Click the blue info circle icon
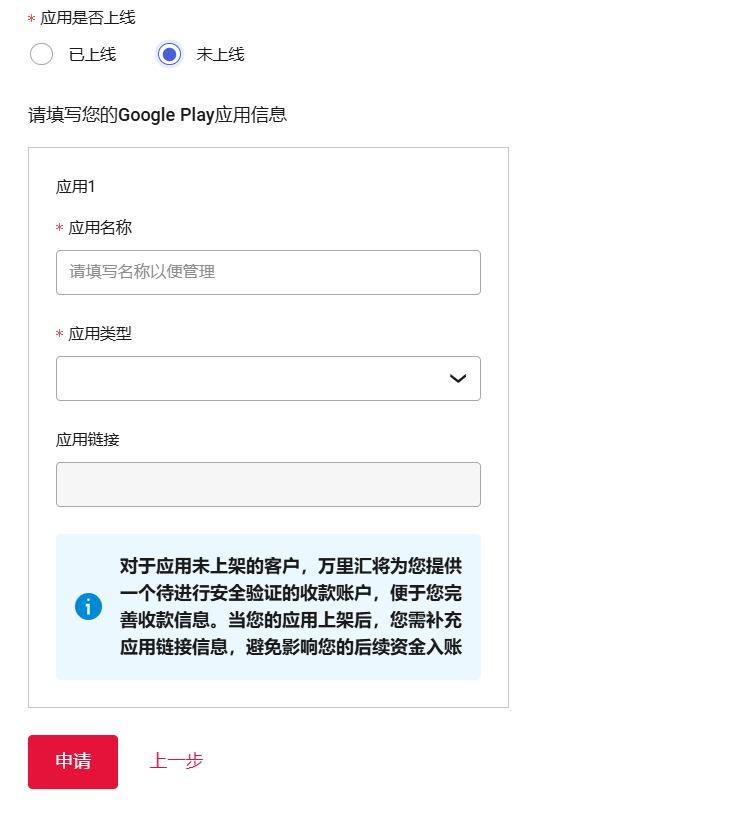This screenshot has height=818, width=737. click(x=88, y=606)
